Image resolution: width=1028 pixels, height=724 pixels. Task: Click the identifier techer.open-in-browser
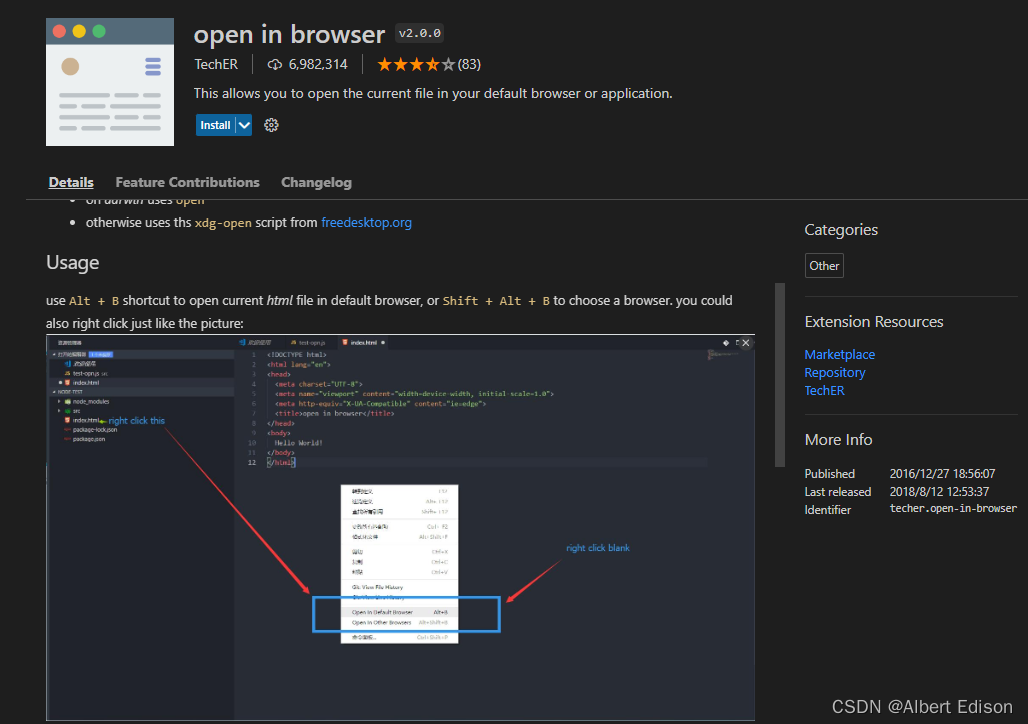click(953, 509)
